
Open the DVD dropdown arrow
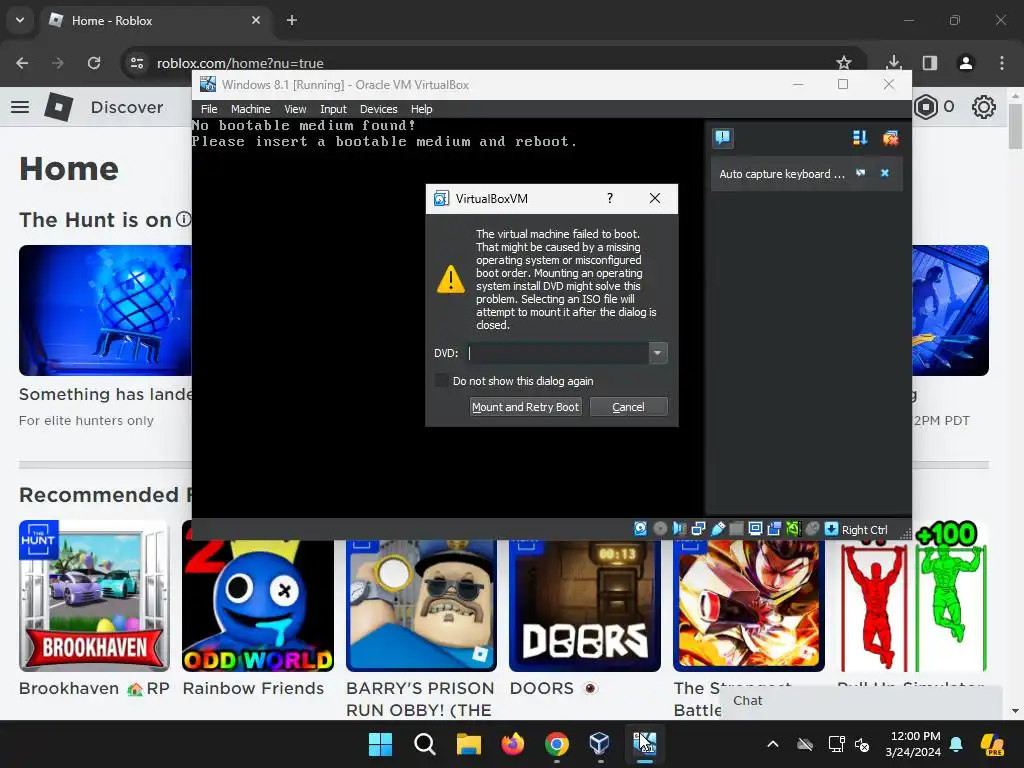point(658,353)
